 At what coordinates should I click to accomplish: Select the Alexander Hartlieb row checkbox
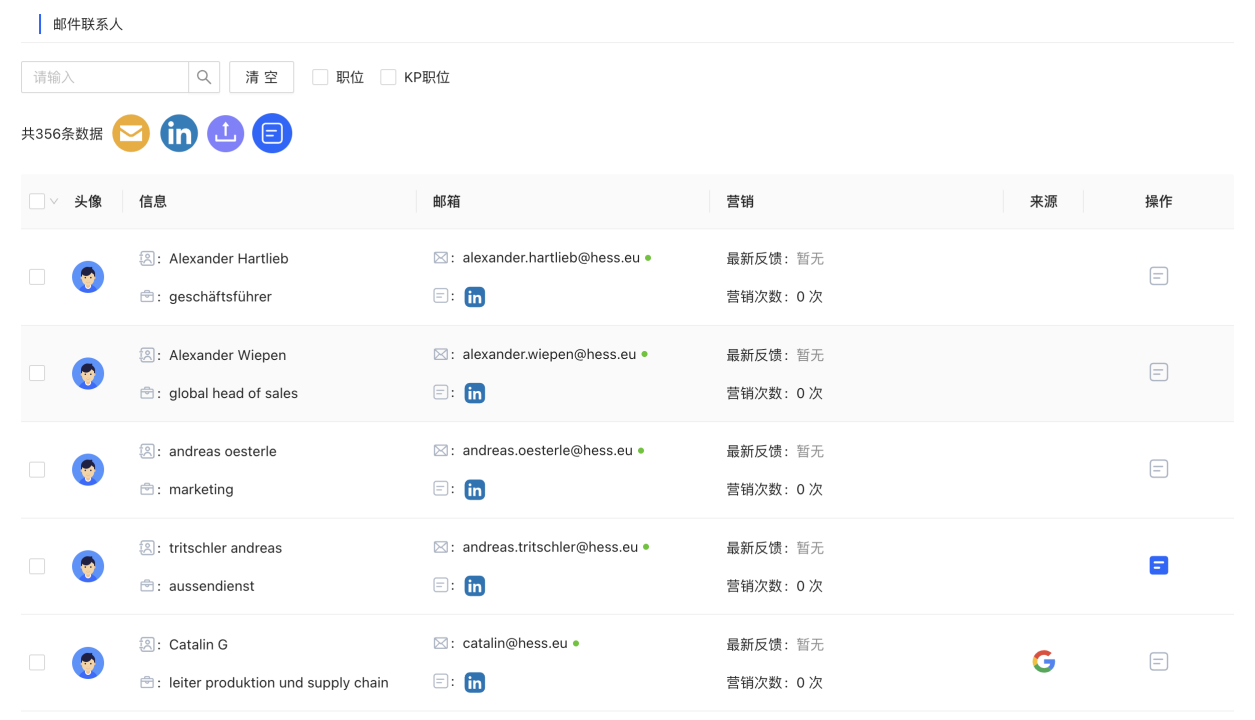[37, 277]
